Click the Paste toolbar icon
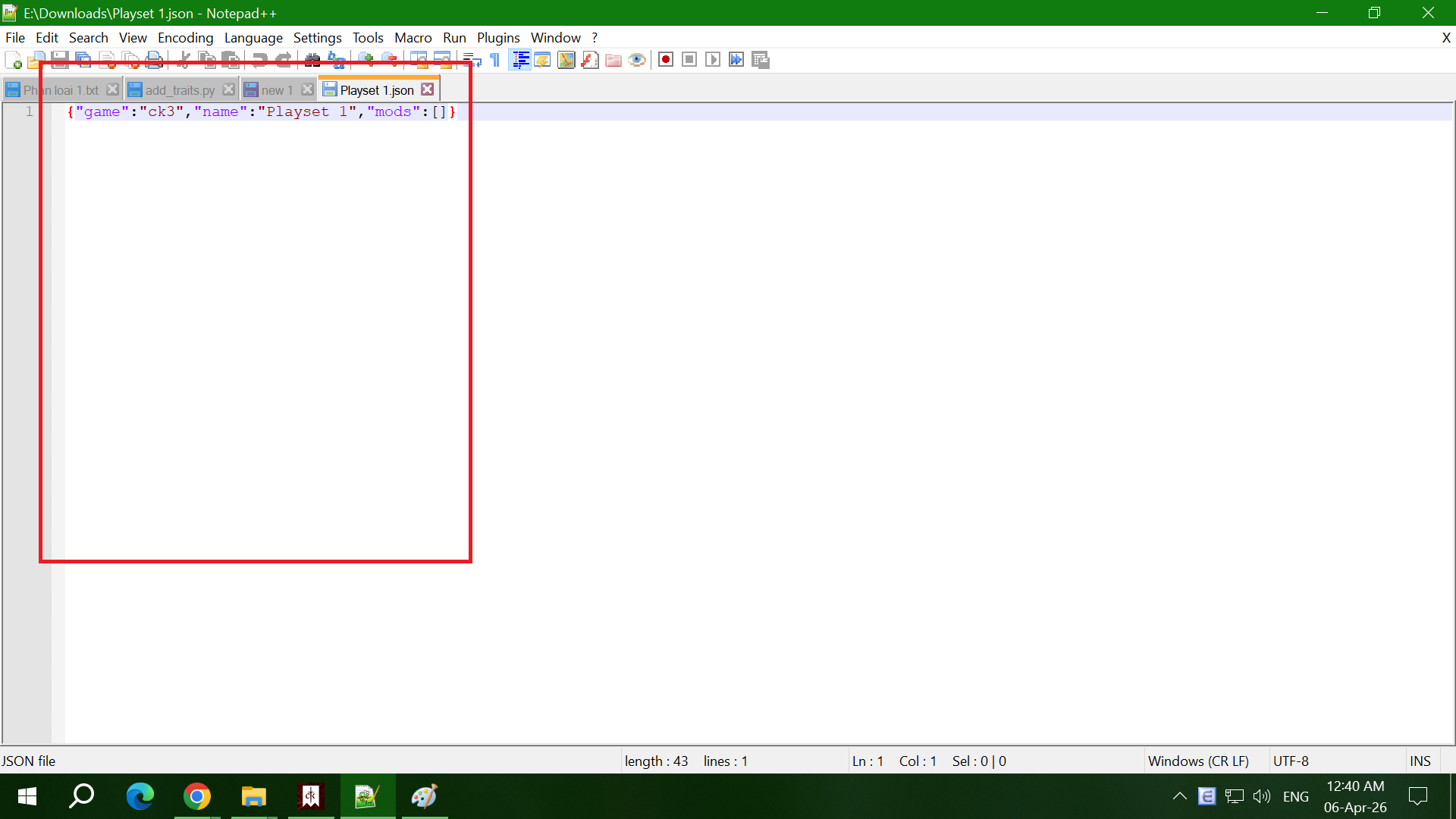The image size is (1456, 819). click(x=230, y=60)
